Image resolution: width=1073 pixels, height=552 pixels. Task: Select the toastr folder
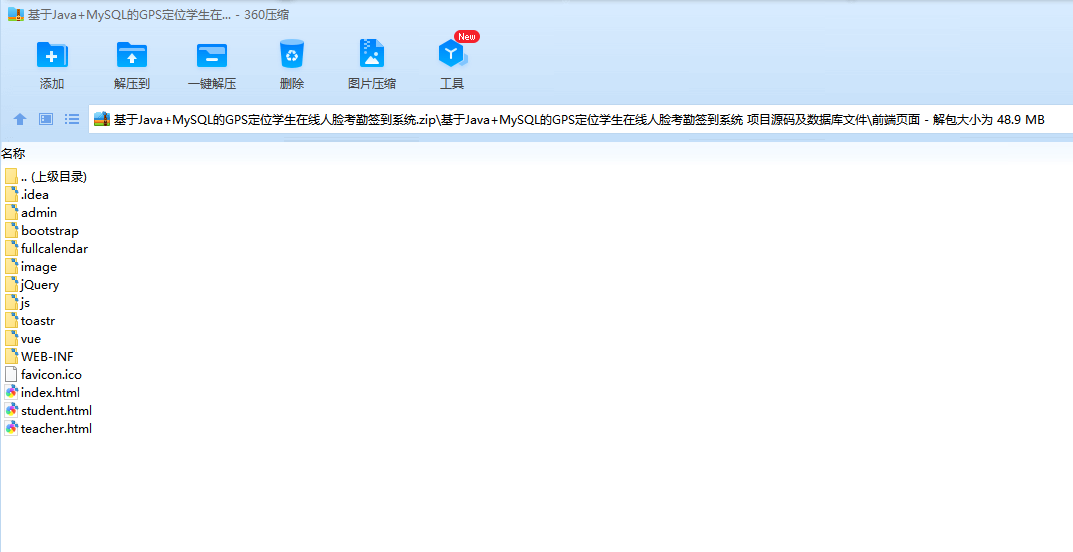[x=29, y=320]
